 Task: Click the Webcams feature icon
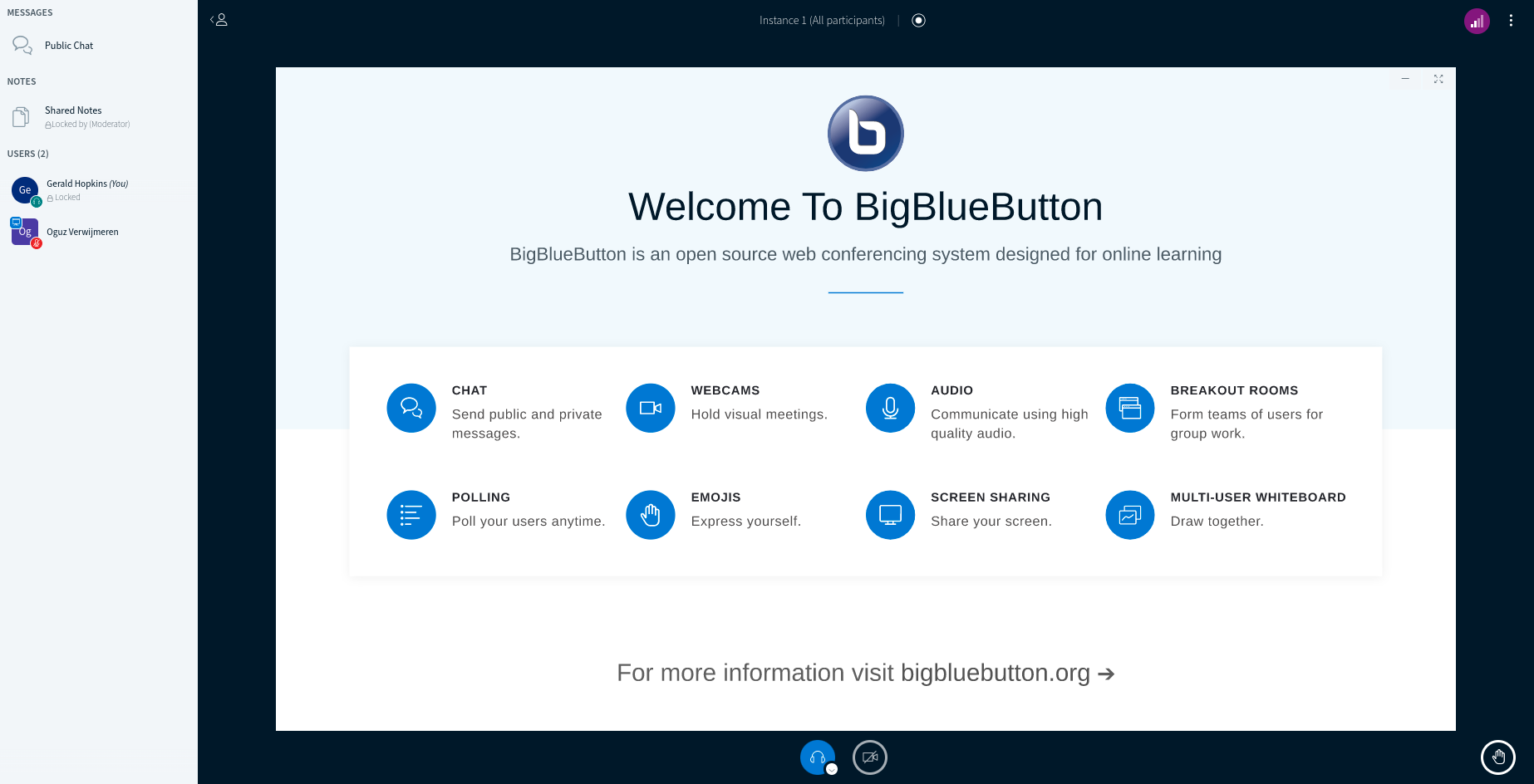coord(651,408)
